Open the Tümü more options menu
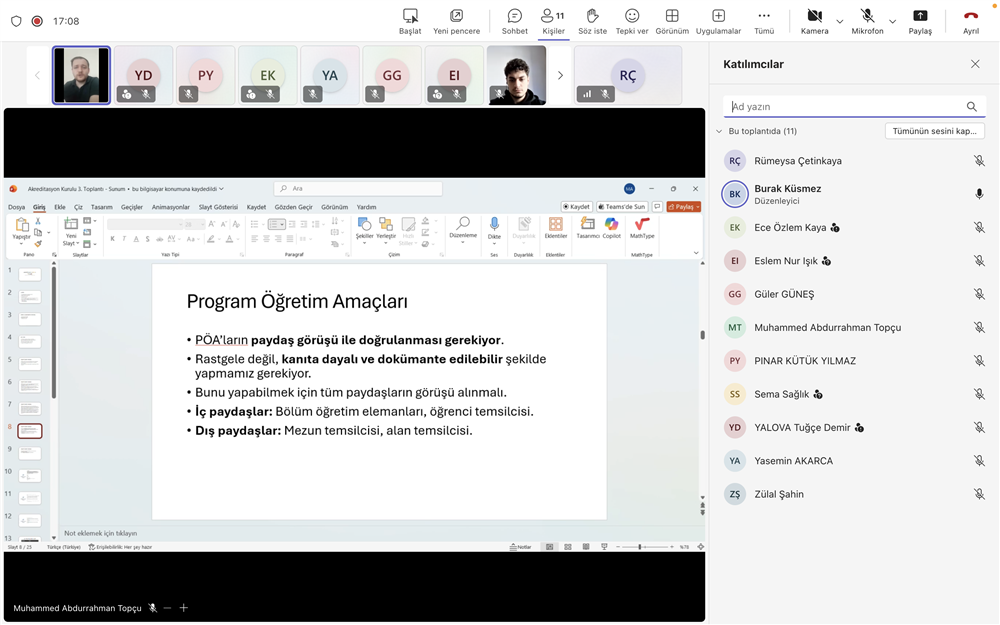 coord(764,17)
